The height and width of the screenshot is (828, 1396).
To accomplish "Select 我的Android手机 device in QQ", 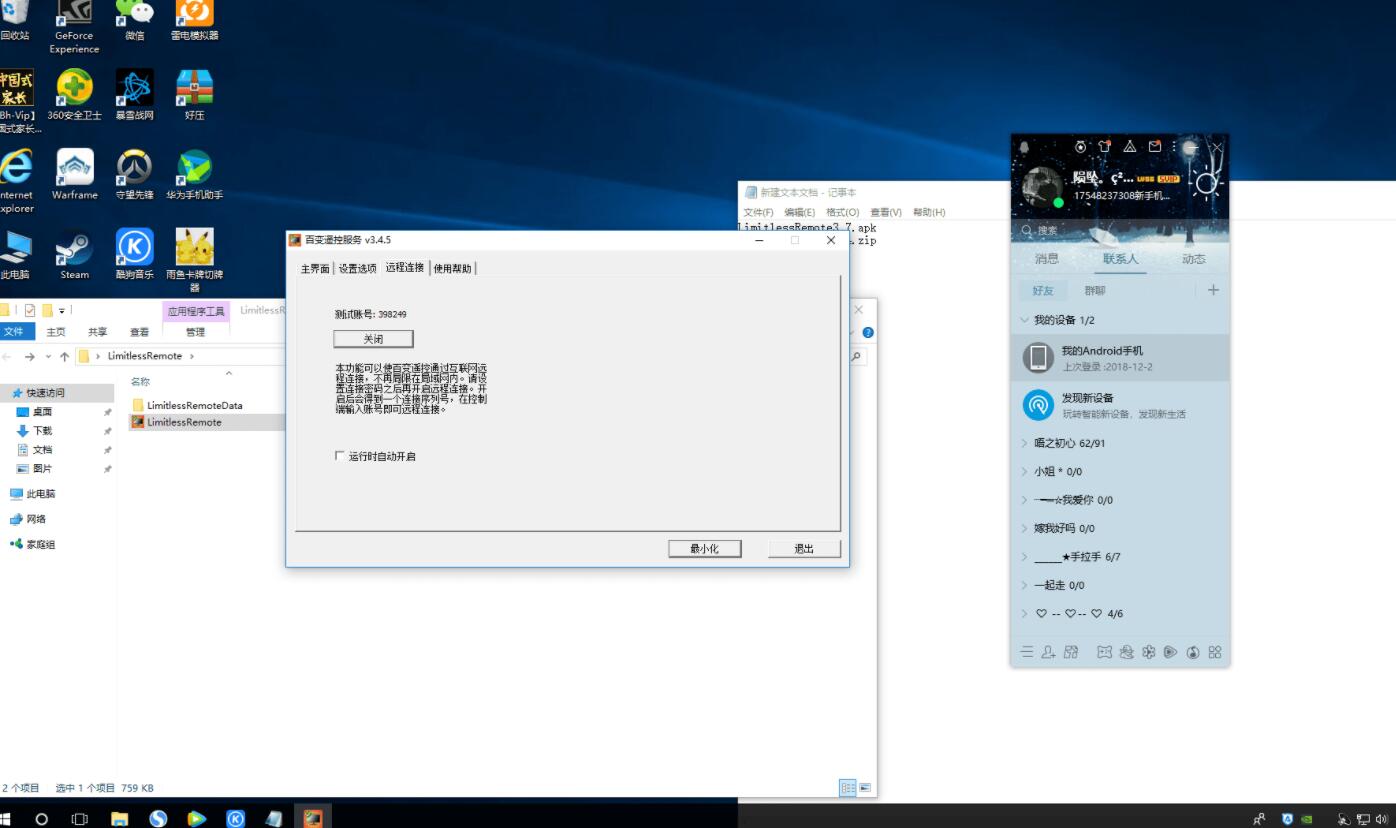I will tap(1120, 358).
